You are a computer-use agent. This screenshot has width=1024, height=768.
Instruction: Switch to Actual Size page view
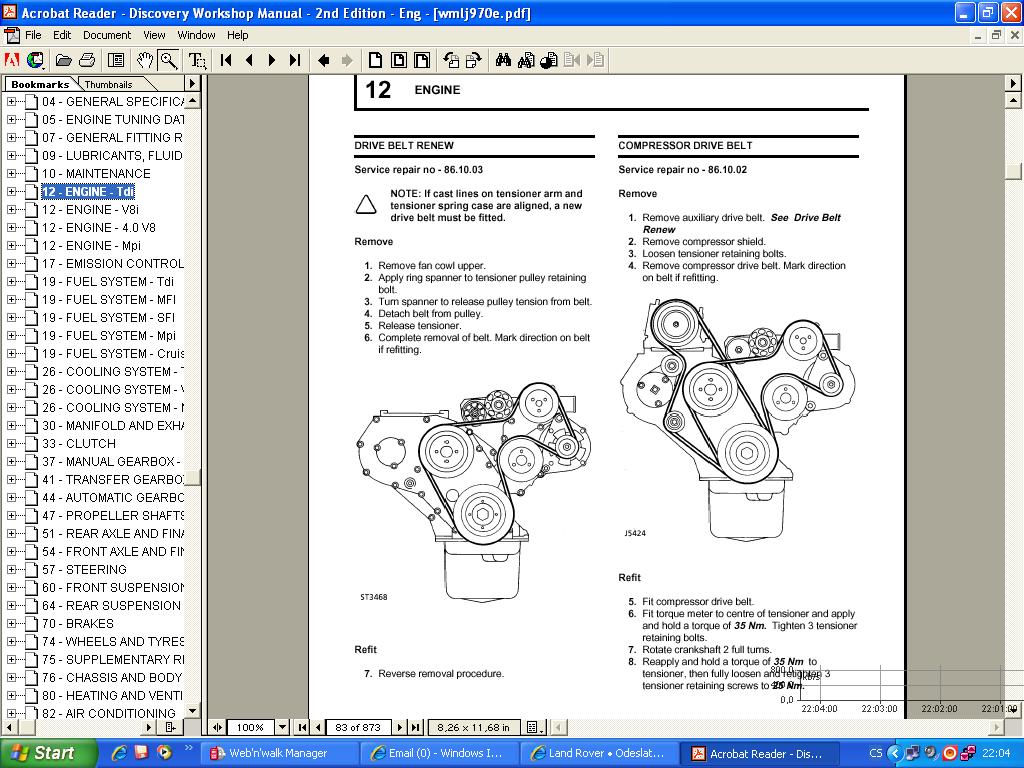375,60
